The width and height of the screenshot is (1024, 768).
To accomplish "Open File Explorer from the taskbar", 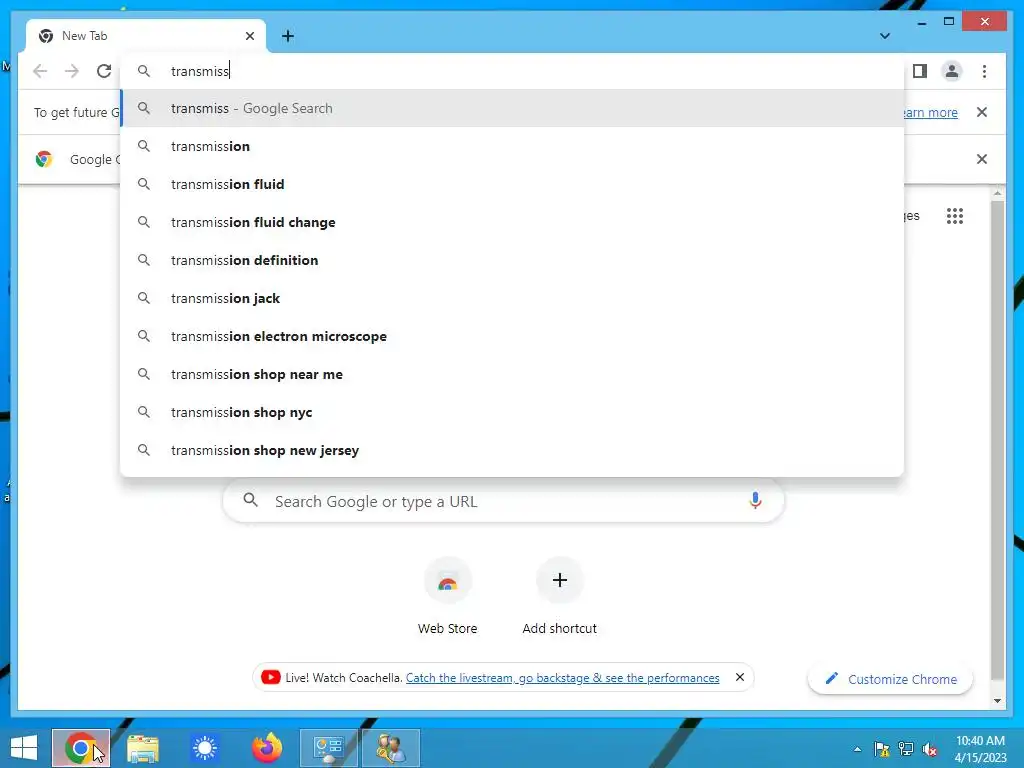I will pyautogui.click(x=142, y=748).
